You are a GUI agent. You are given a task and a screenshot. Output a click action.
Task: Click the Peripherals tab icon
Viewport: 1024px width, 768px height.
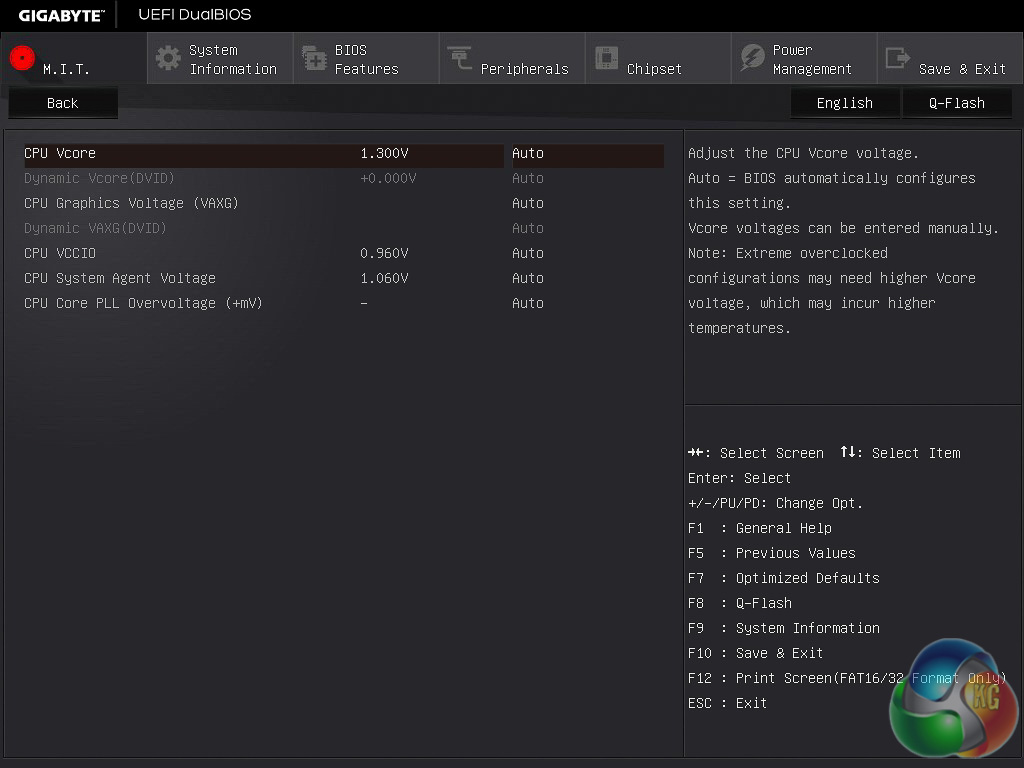(460, 58)
